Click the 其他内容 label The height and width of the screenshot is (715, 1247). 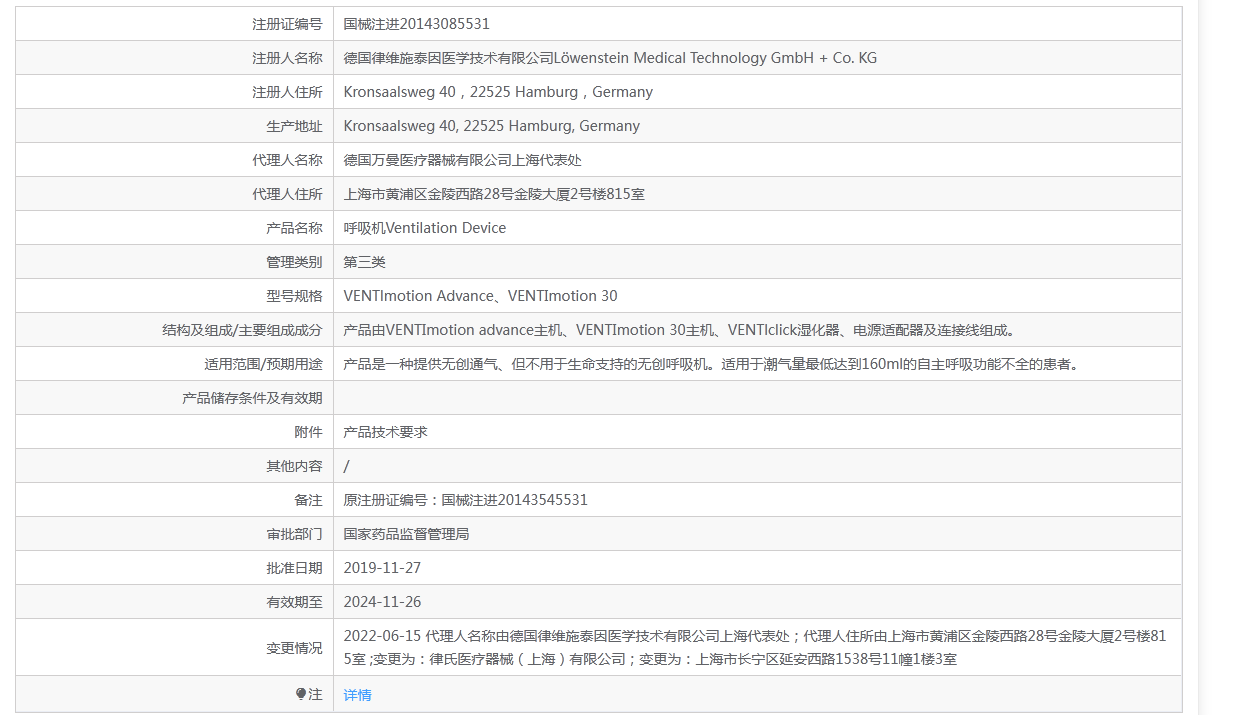pos(294,466)
